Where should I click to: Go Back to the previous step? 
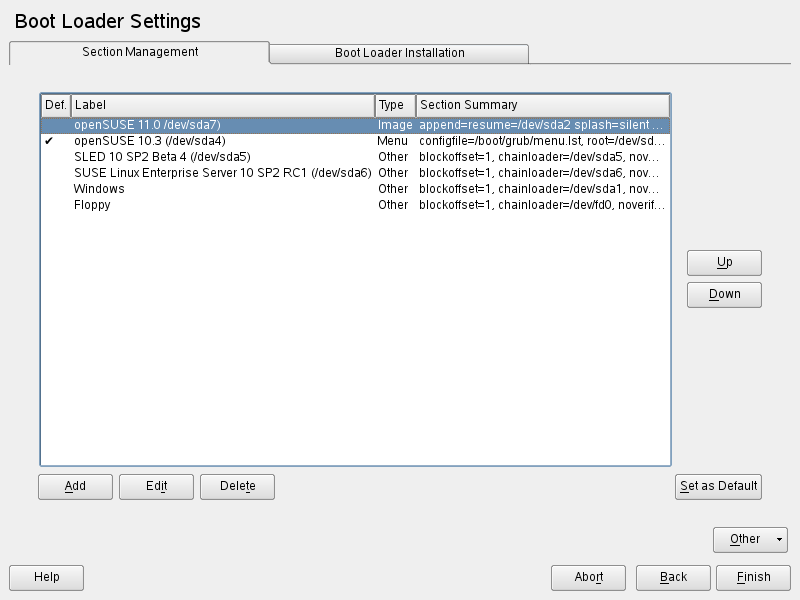673,578
